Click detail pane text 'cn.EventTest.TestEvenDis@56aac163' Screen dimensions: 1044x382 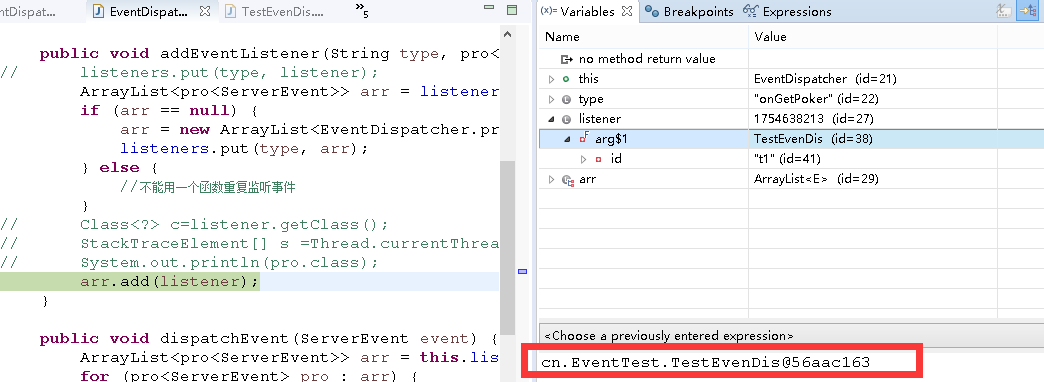[x=706, y=362]
